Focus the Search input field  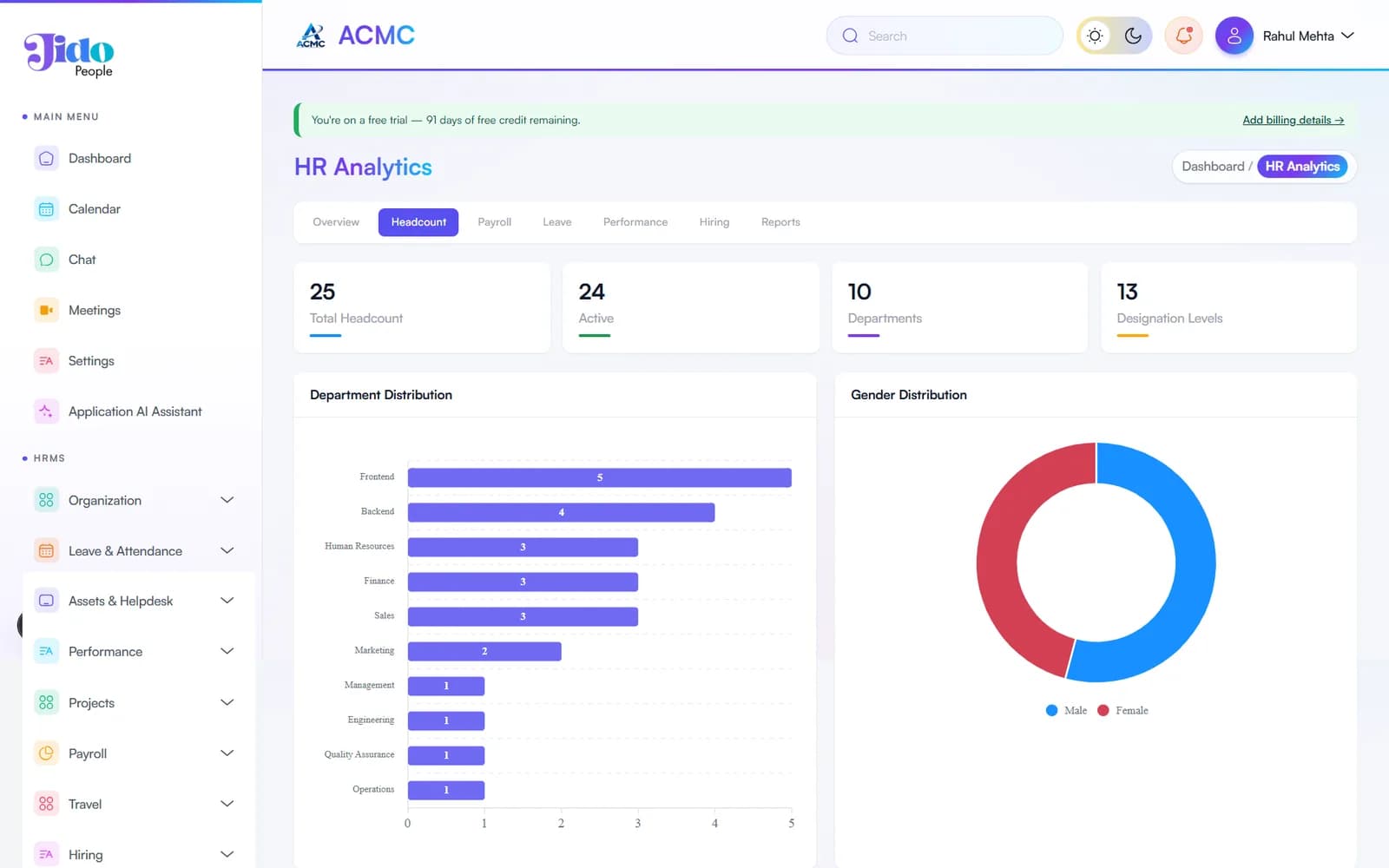[x=945, y=36]
